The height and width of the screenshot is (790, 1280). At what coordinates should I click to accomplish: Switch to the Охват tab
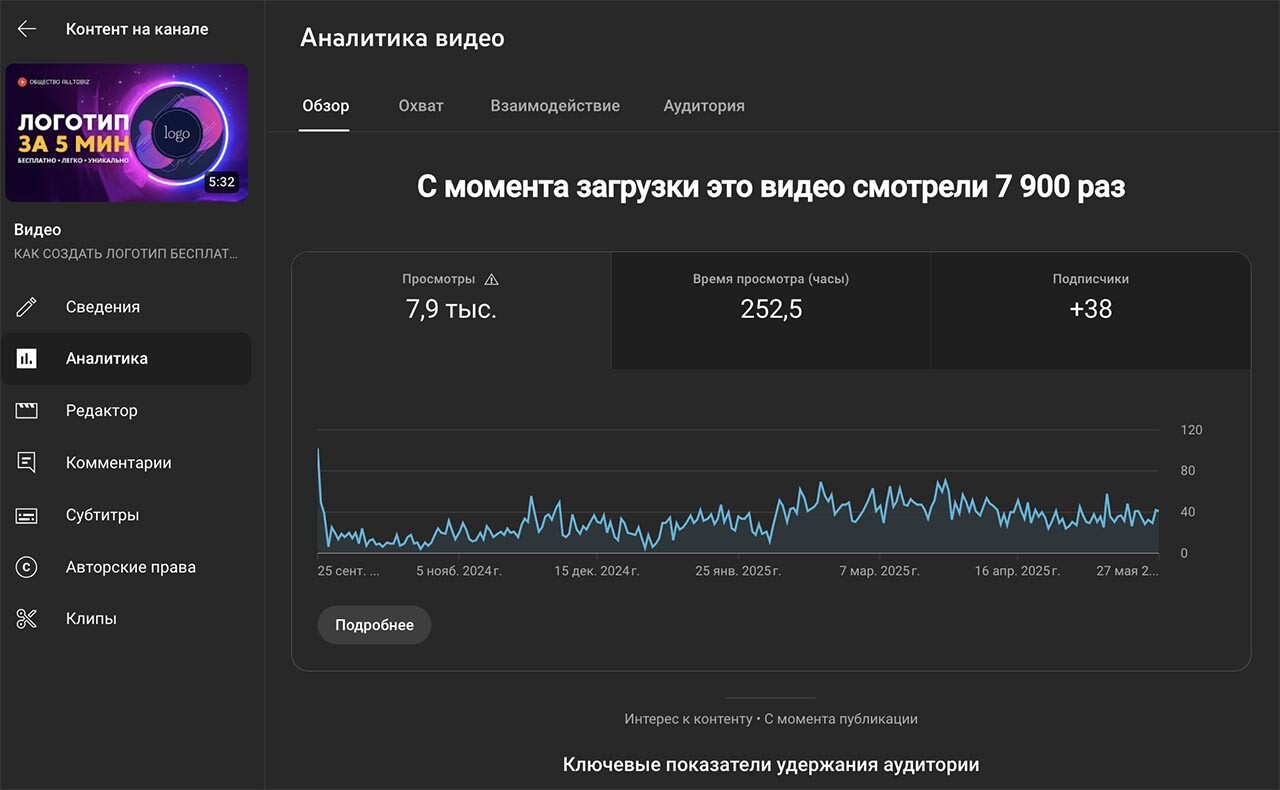(420, 106)
